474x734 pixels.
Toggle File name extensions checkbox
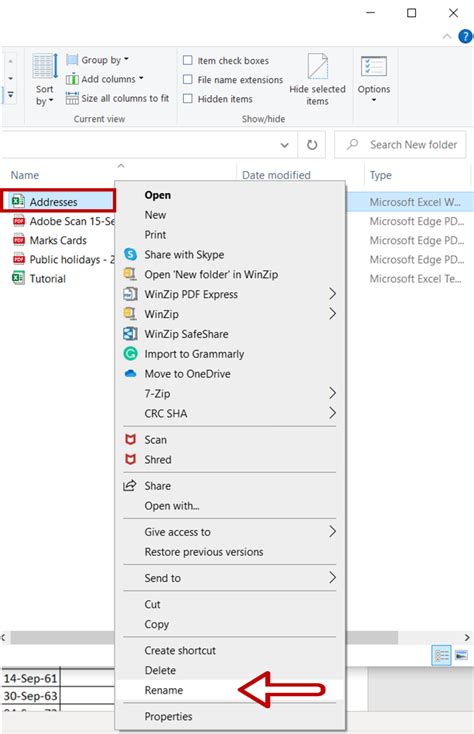pyautogui.click(x=188, y=80)
